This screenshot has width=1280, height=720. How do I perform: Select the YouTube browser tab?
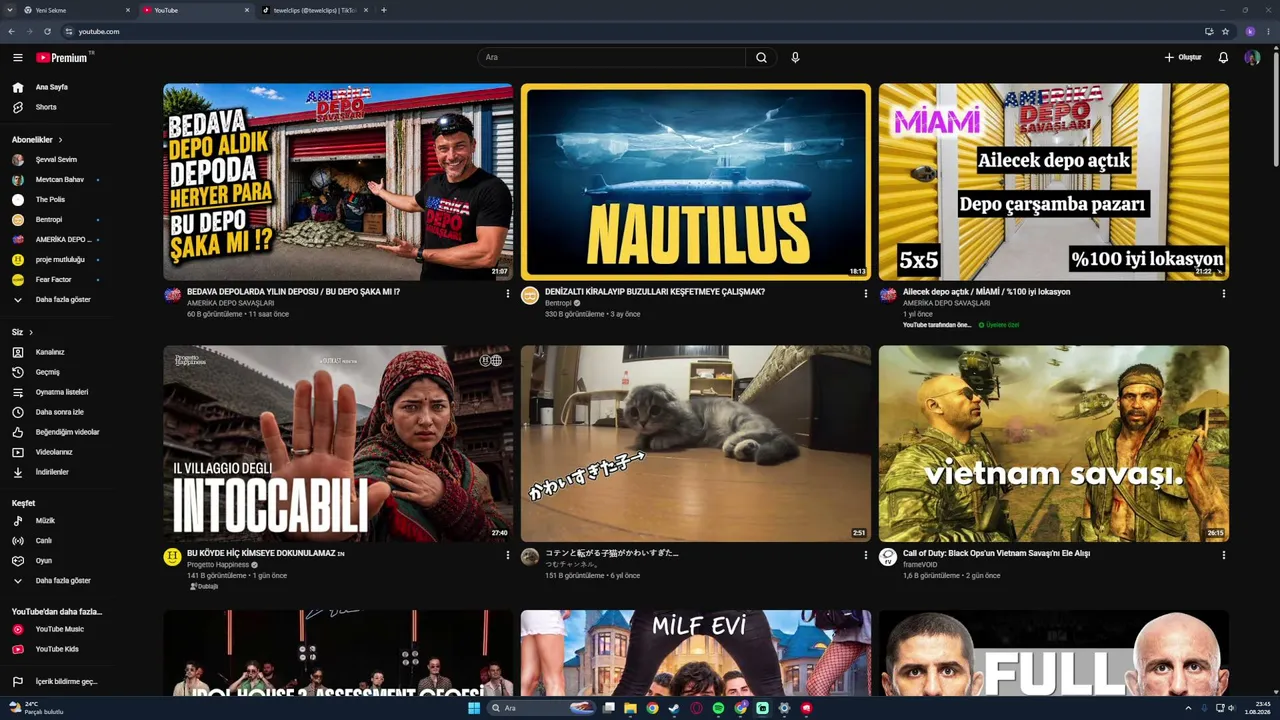click(196, 10)
